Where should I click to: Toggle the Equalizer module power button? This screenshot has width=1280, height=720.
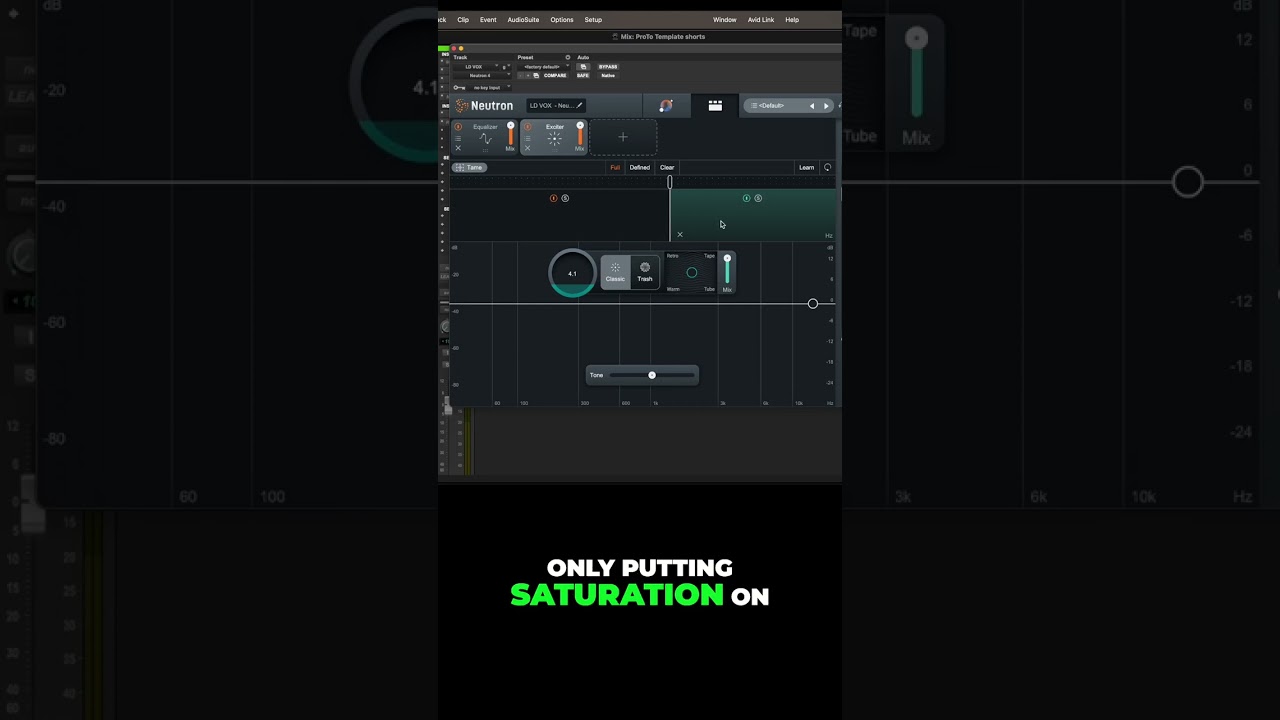click(x=458, y=127)
